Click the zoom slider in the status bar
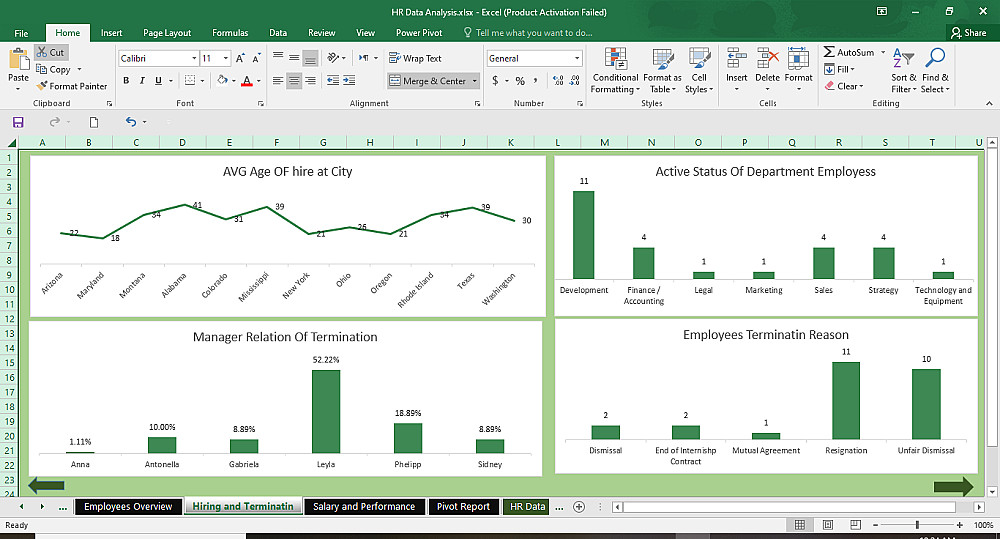 [x=917, y=525]
